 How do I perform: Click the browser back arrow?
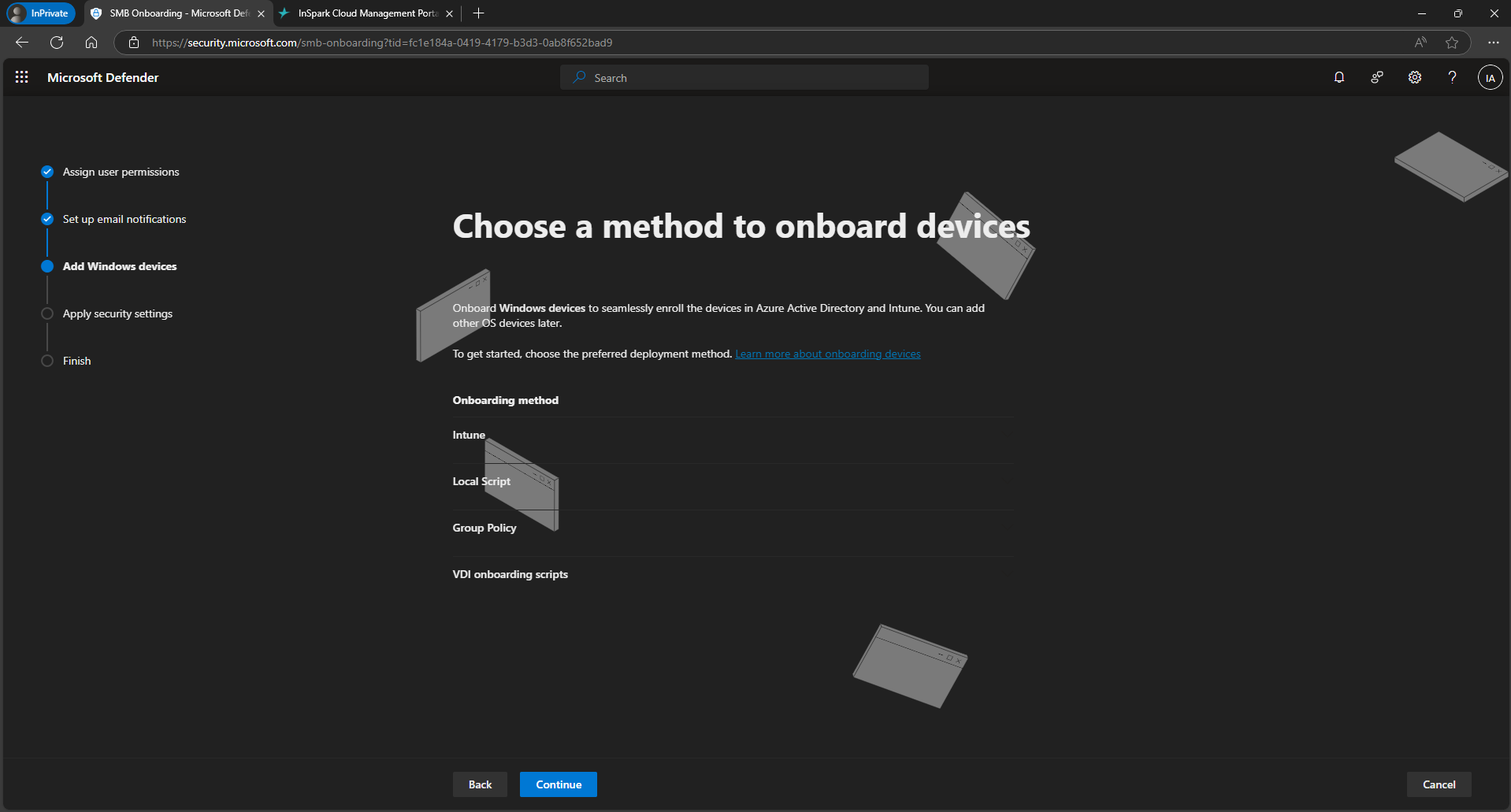(x=22, y=43)
